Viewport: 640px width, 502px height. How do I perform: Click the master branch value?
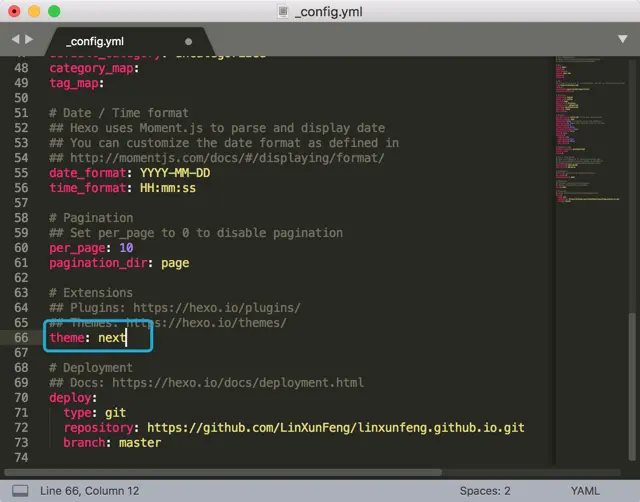click(x=140, y=443)
